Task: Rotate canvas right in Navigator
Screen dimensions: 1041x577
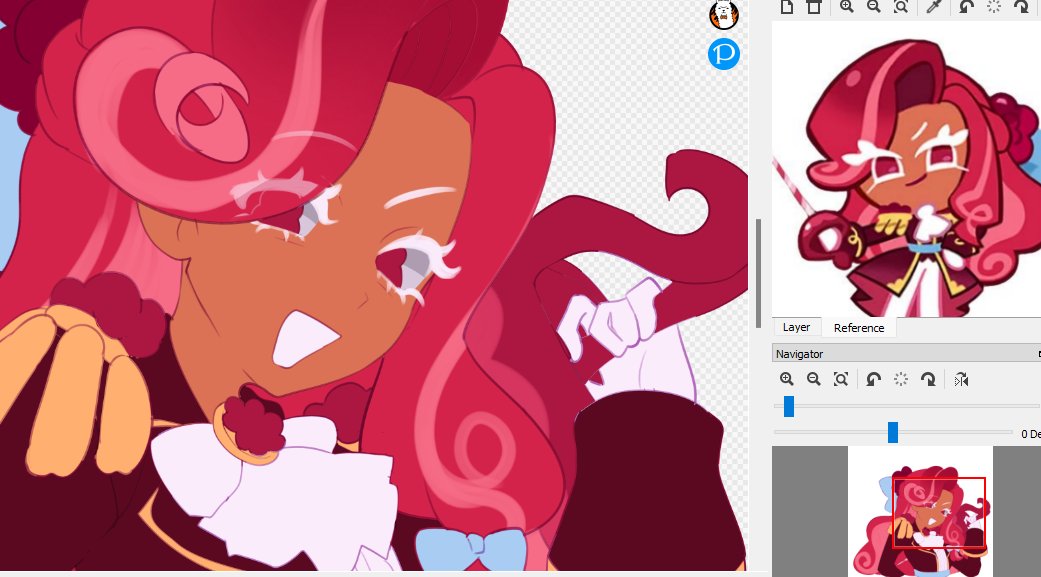Action: coord(928,379)
